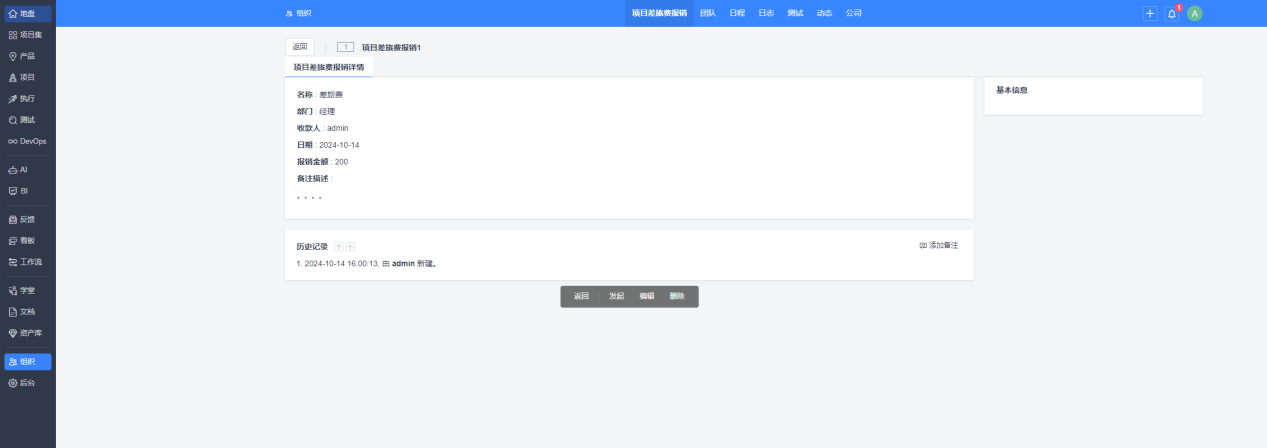Open 工作流 in the sidebar
This screenshot has height=448, width=1267.
tap(28, 261)
